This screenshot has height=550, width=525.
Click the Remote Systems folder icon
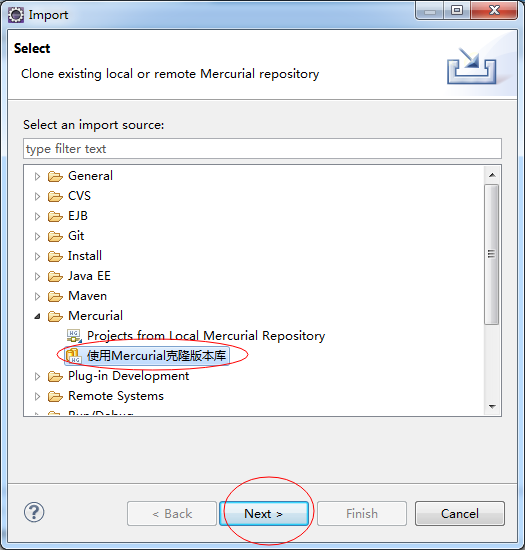tap(55, 396)
